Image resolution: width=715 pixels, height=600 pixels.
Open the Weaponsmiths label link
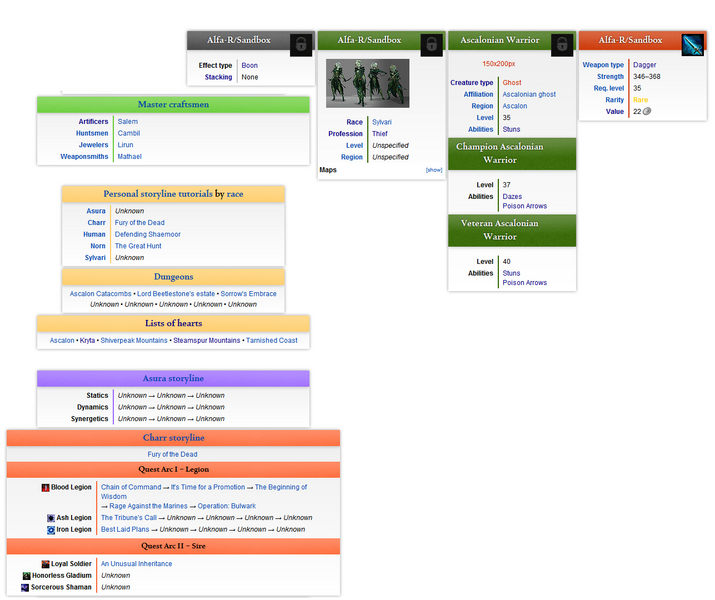84,157
